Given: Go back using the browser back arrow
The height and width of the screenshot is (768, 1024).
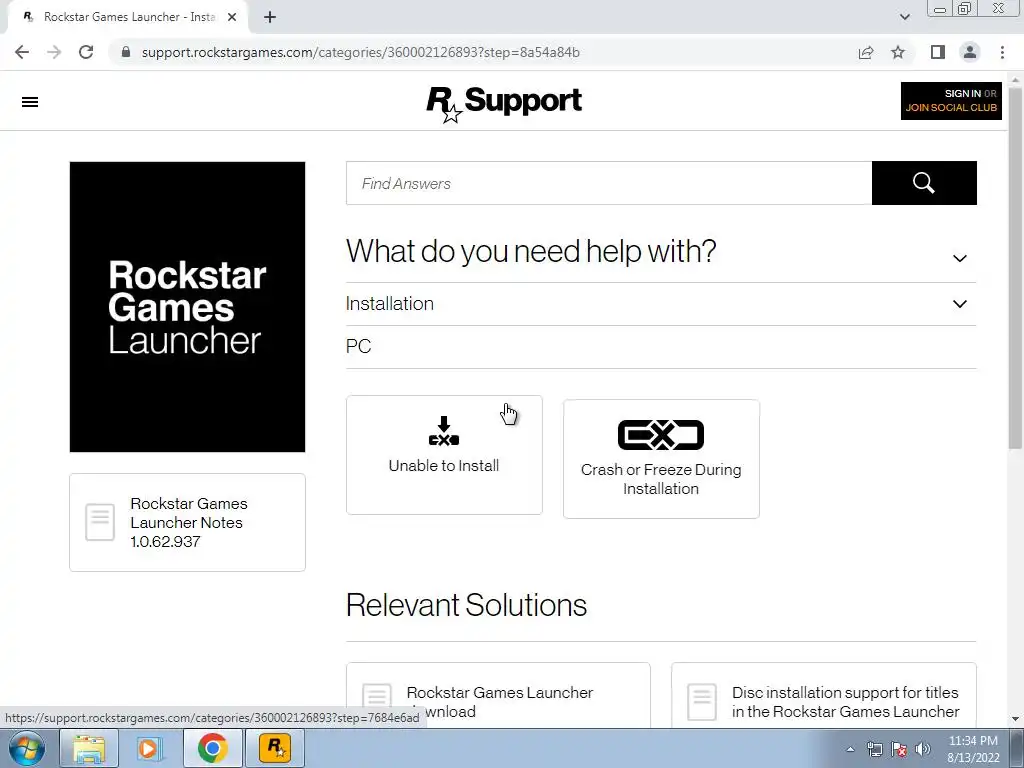Looking at the screenshot, I should click(x=22, y=52).
